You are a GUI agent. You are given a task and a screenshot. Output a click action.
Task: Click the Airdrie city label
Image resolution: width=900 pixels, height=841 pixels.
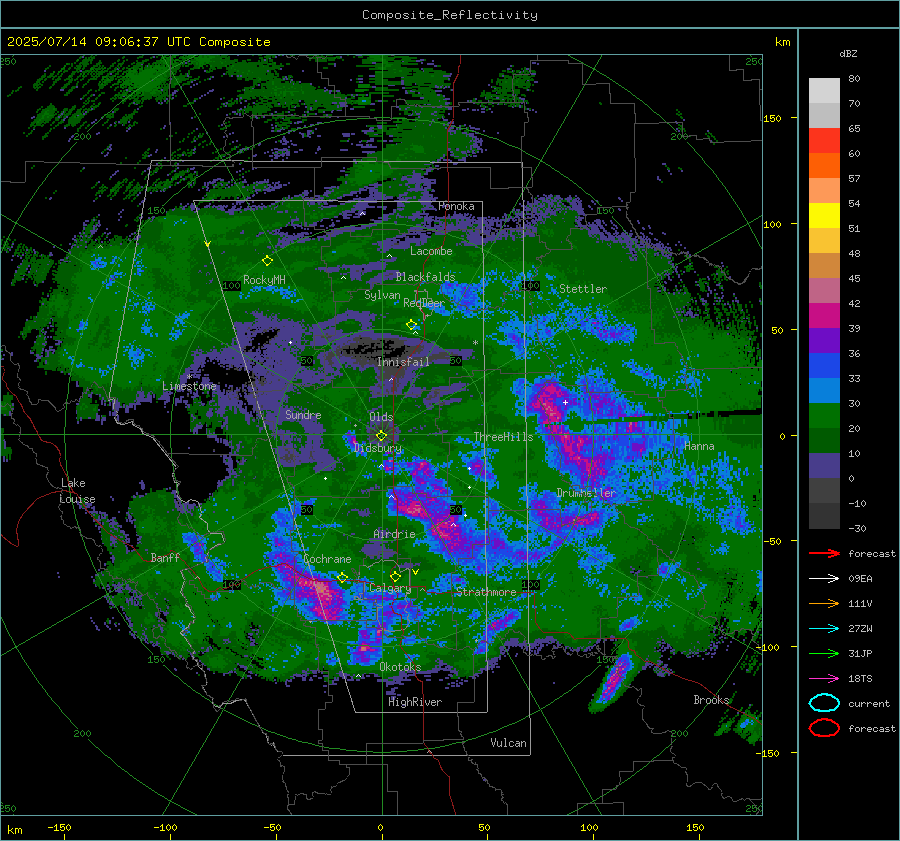click(x=394, y=534)
